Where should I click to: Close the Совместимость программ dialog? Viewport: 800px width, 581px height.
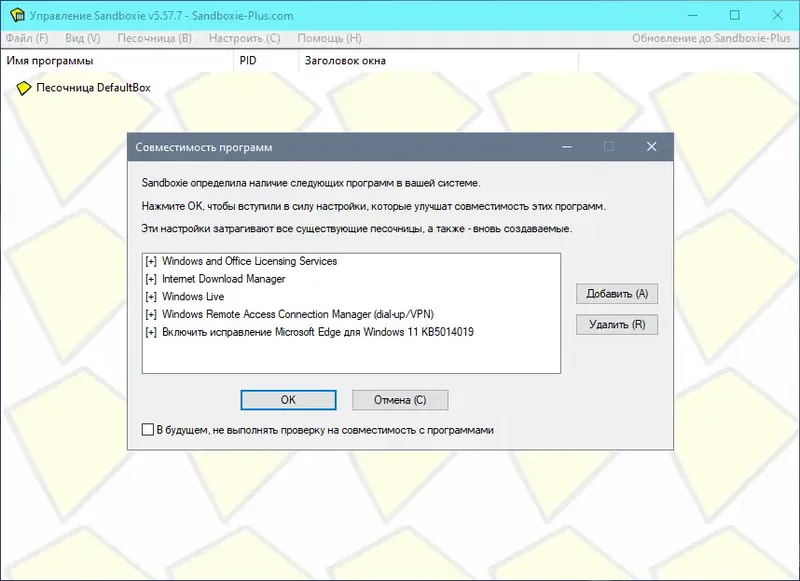652,147
